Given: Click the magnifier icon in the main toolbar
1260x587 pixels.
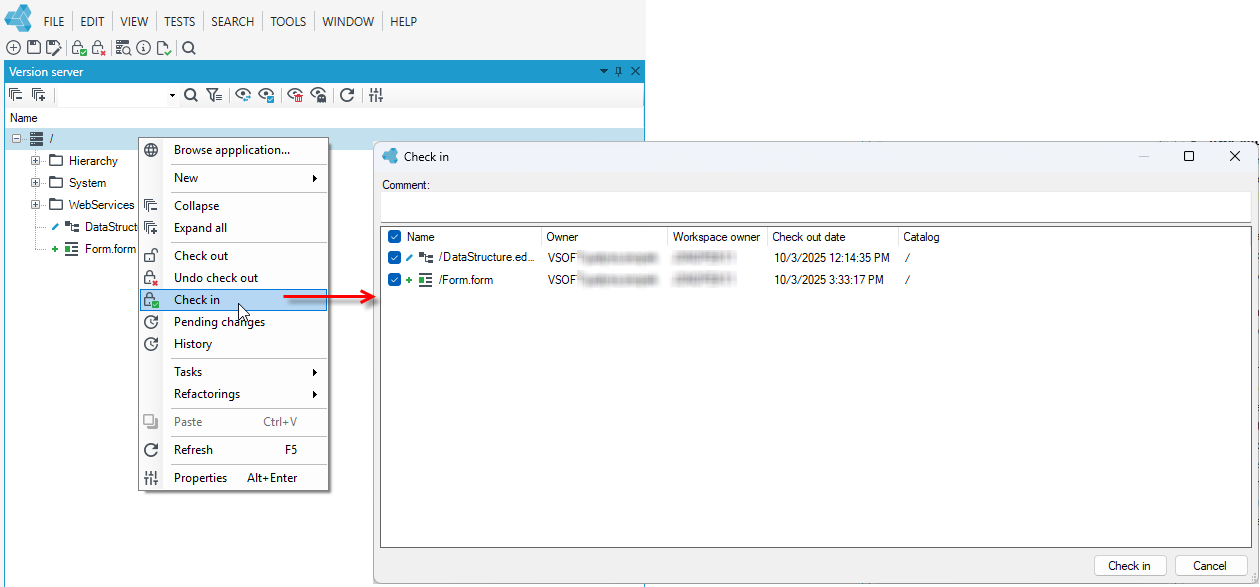Looking at the screenshot, I should click(189, 47).
